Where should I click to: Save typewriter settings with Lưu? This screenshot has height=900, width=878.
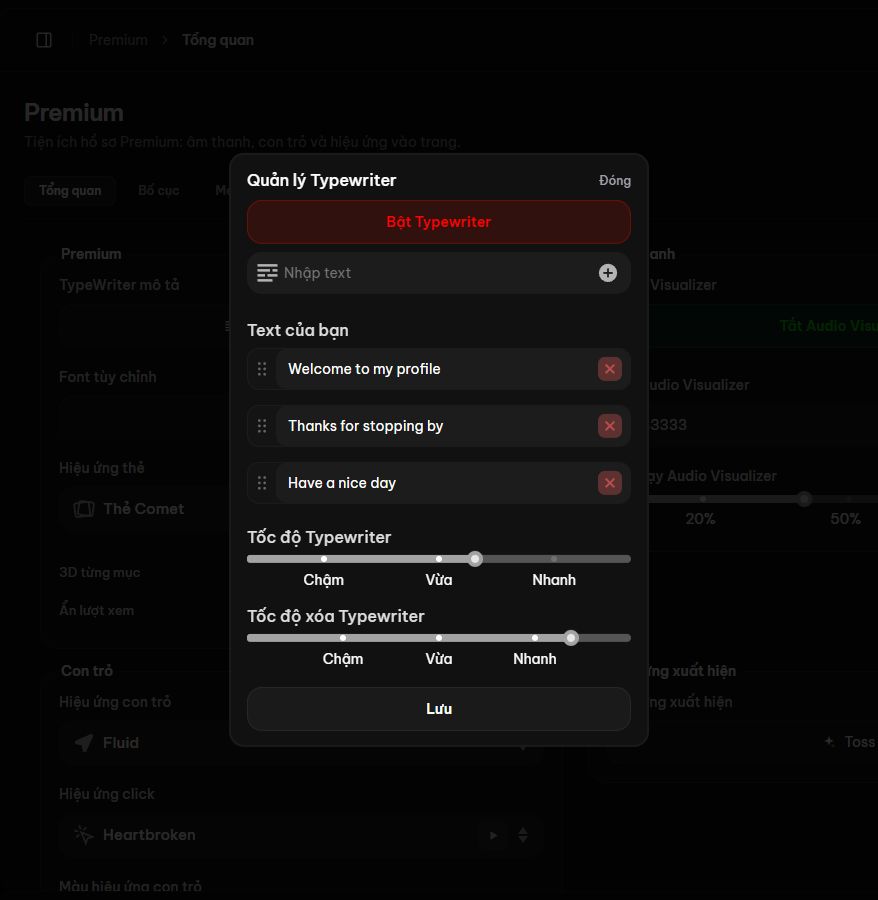coord(439,709)
